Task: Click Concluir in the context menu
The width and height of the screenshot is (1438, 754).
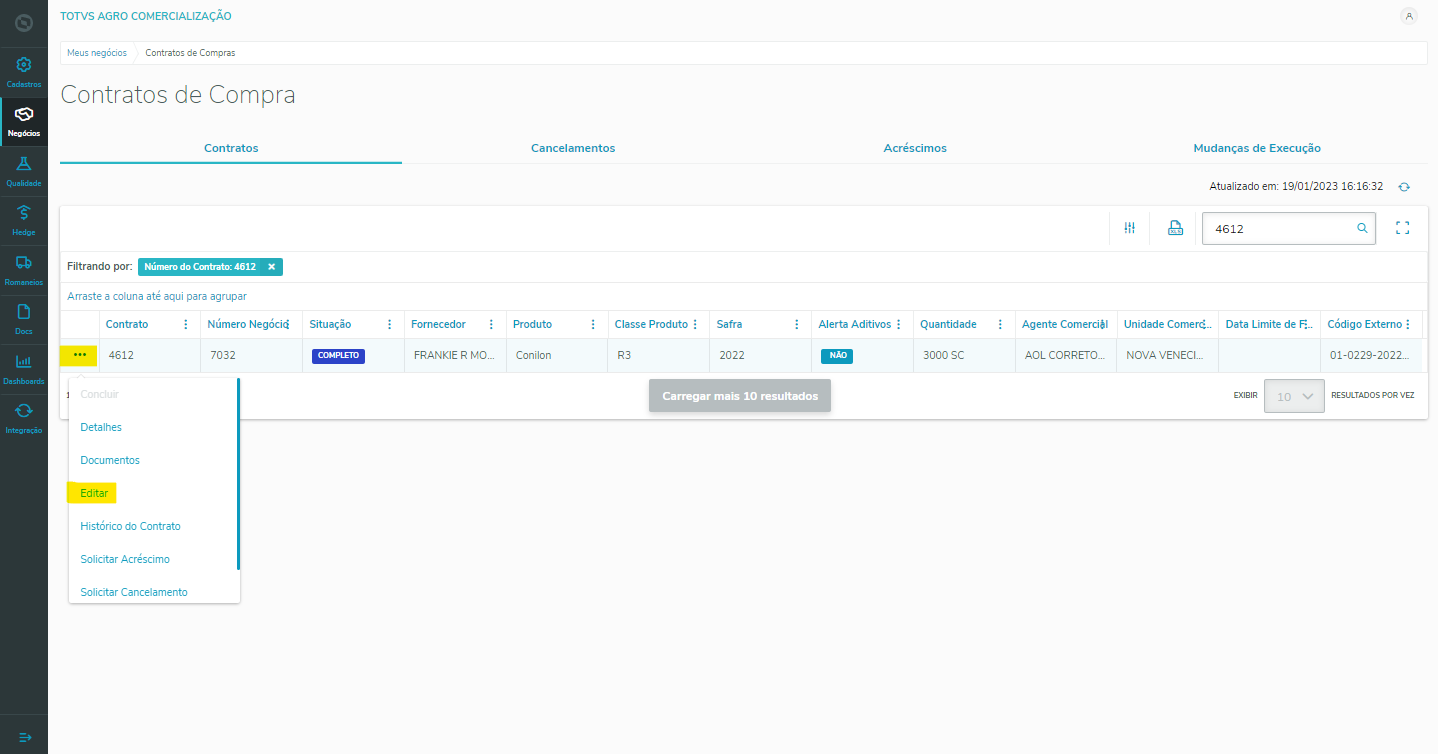Action: pos(99,394)
